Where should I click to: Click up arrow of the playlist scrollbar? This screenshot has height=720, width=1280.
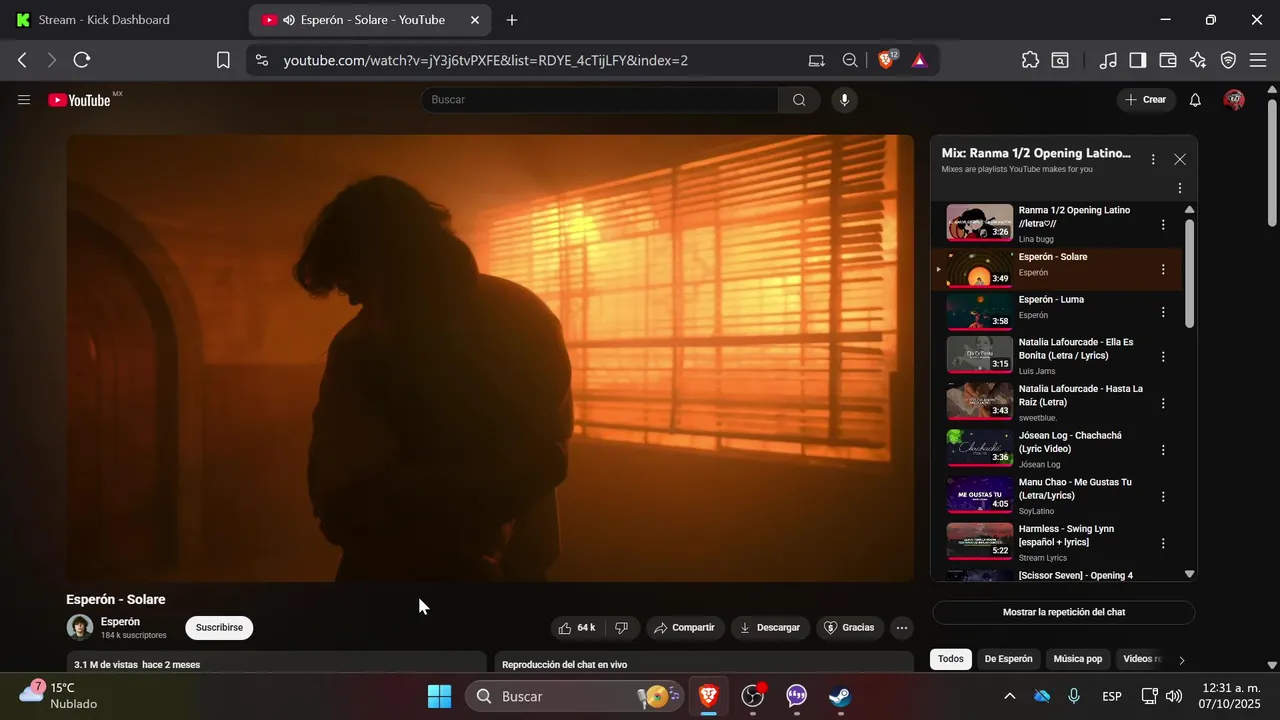(x=1189, y=210)
